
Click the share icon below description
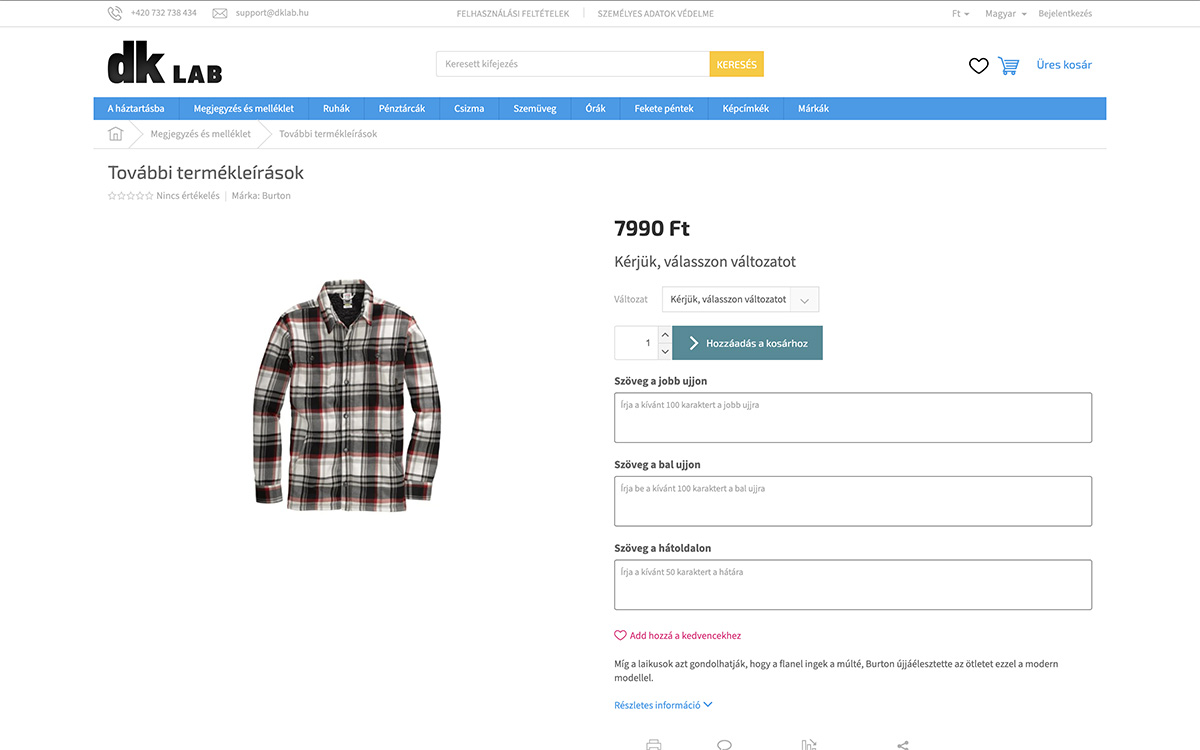pos(903,744)
